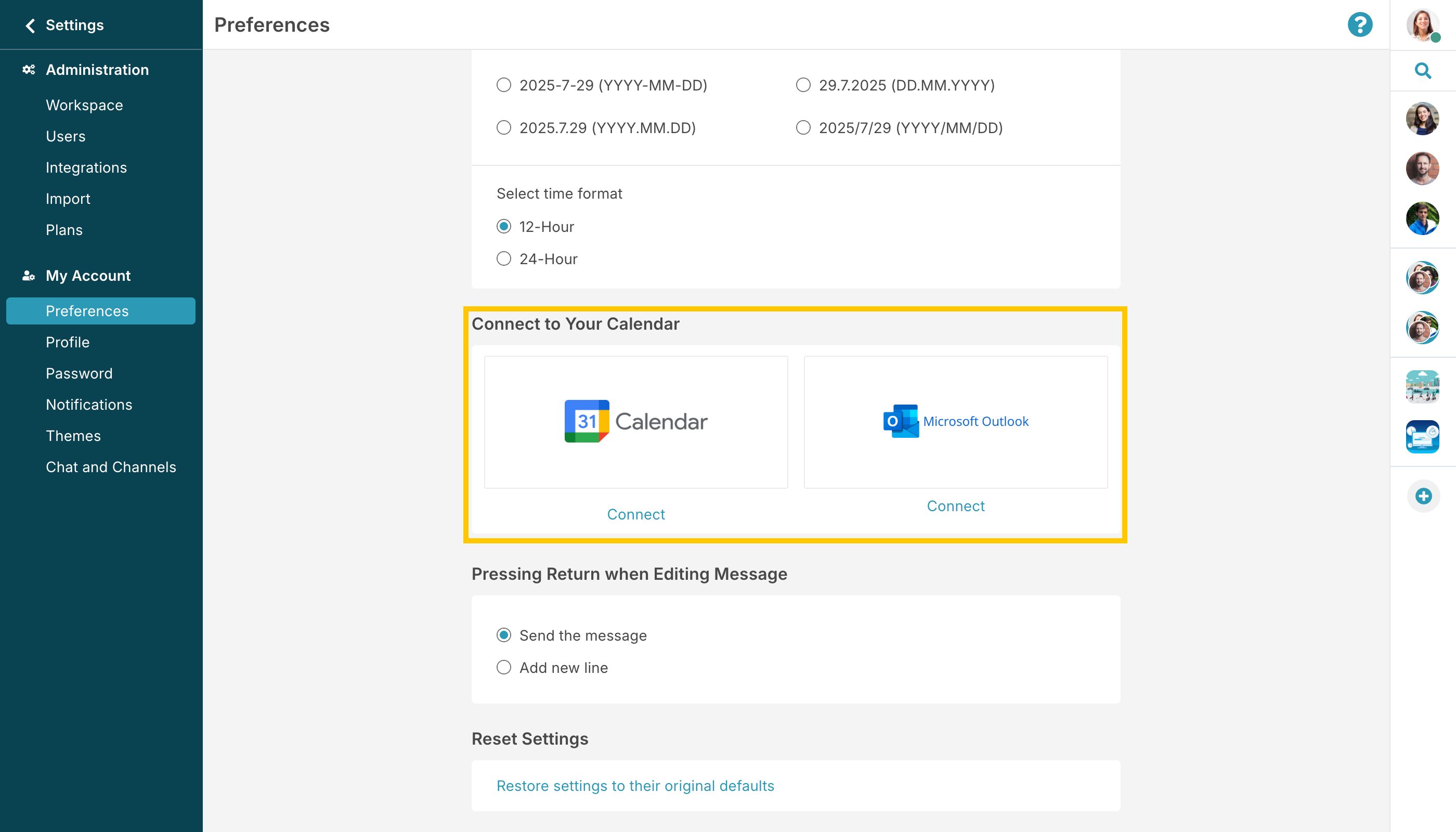1456x832 pixels.
Task: Open Integrations in Administration section
Action: (x=86, y=167)
